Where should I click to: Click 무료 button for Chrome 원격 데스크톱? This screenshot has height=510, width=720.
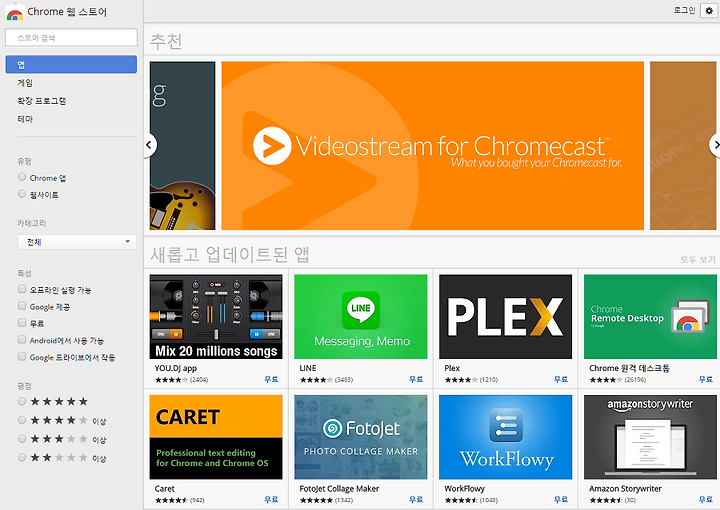(x=706, y=379)
